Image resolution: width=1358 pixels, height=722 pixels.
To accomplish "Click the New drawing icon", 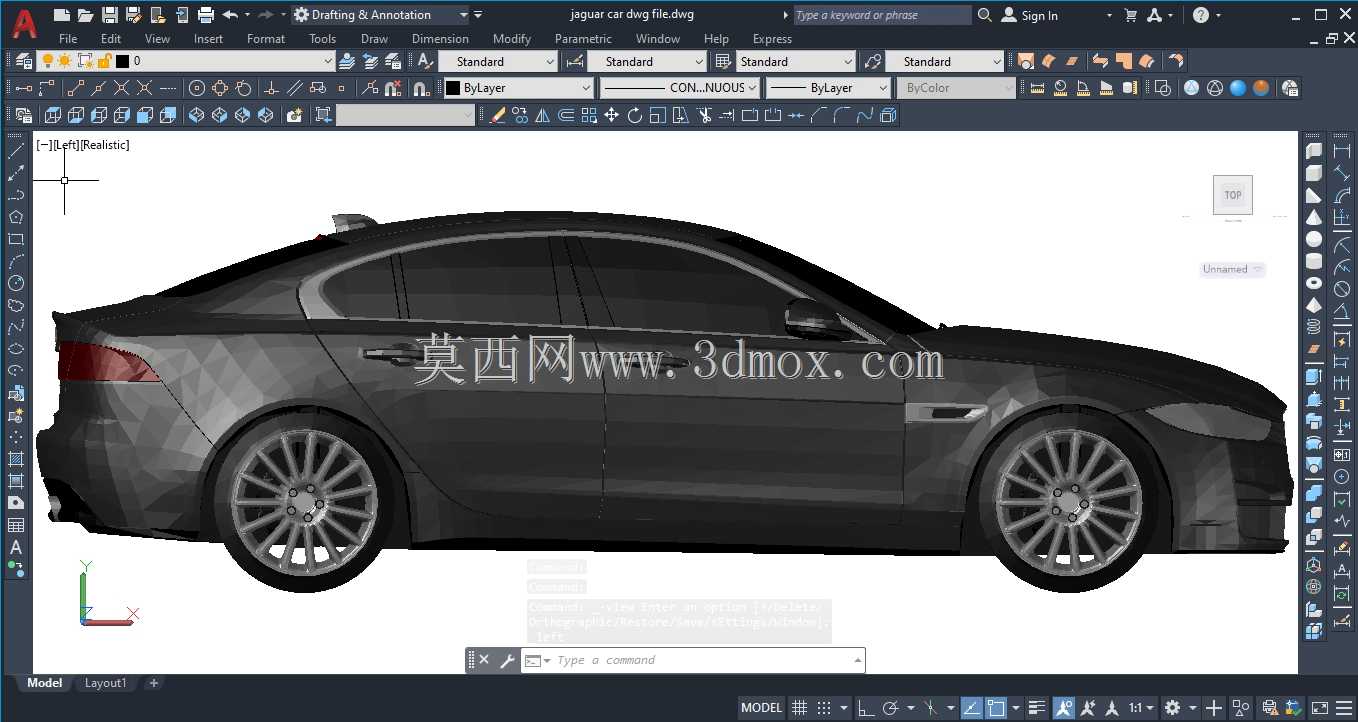I will click(62, 15).
